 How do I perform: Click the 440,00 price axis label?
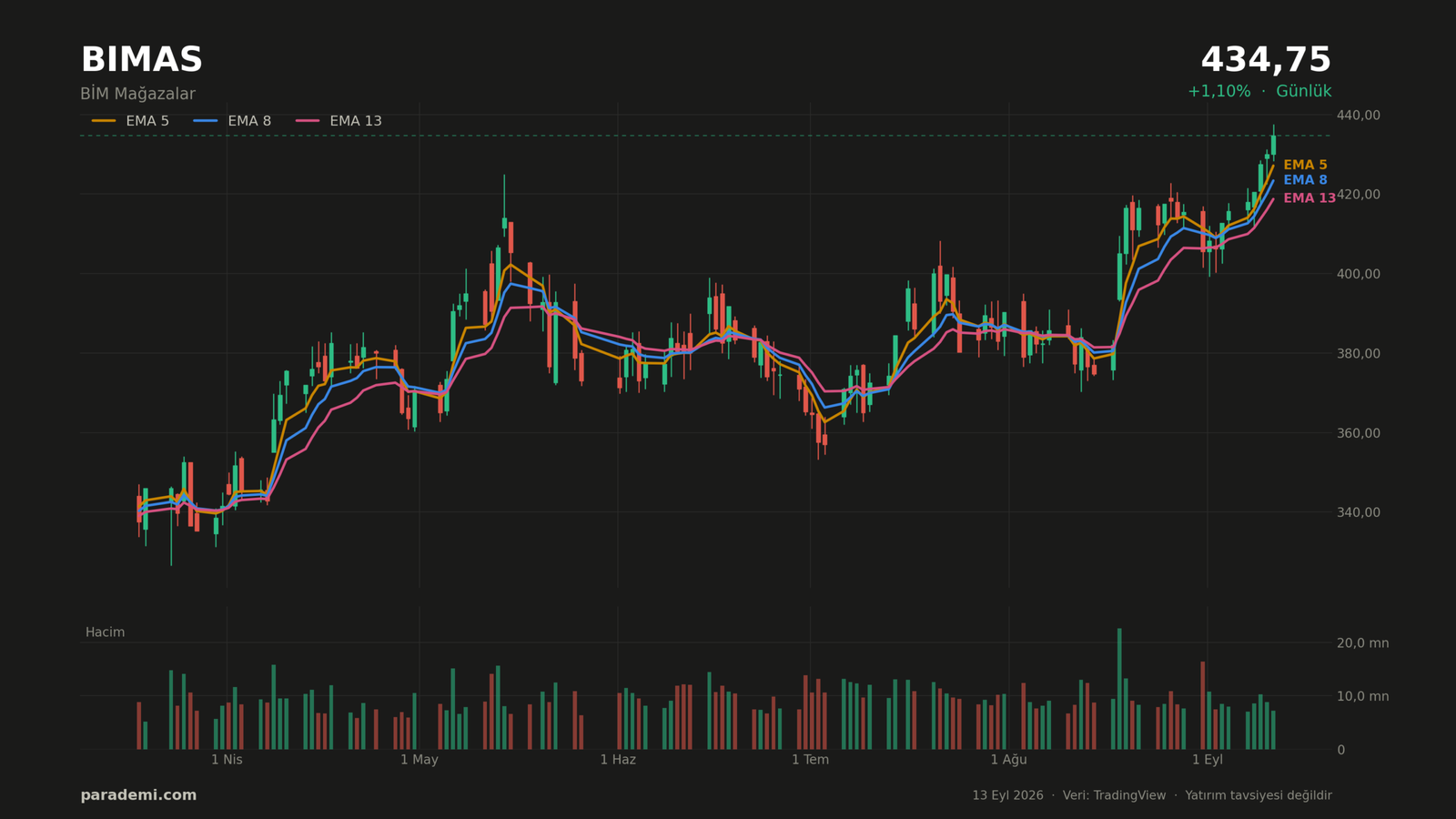tap(1358, 116)
